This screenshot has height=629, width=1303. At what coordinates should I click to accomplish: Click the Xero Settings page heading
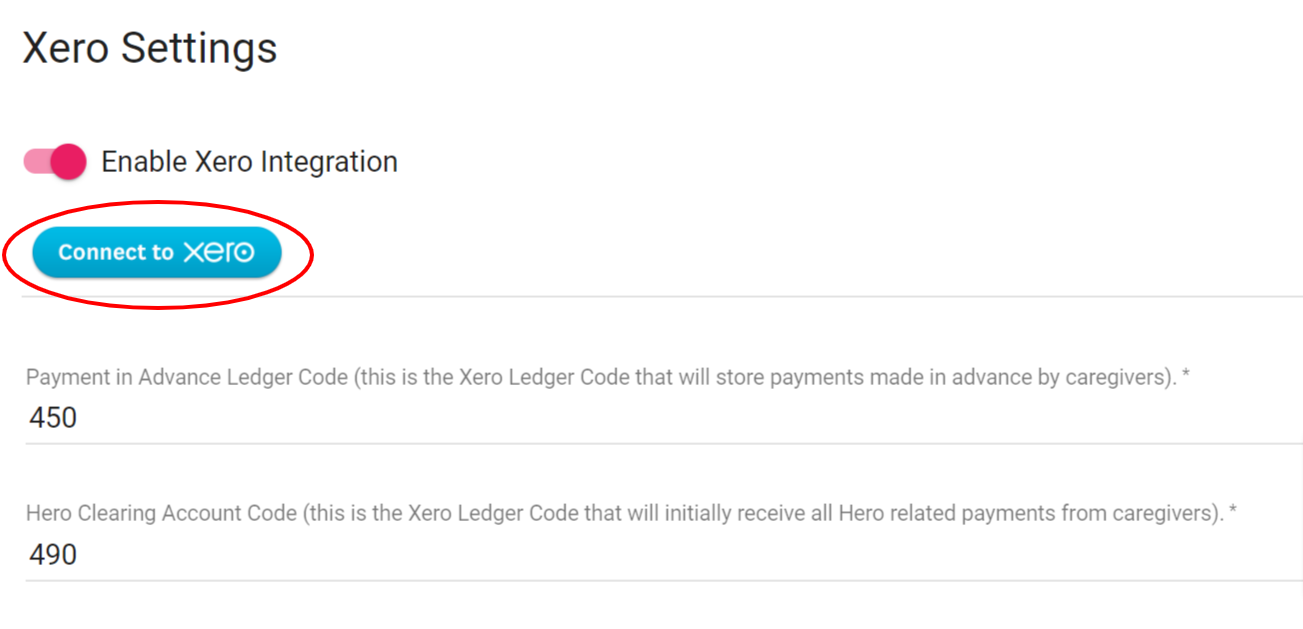pos(150,48)
